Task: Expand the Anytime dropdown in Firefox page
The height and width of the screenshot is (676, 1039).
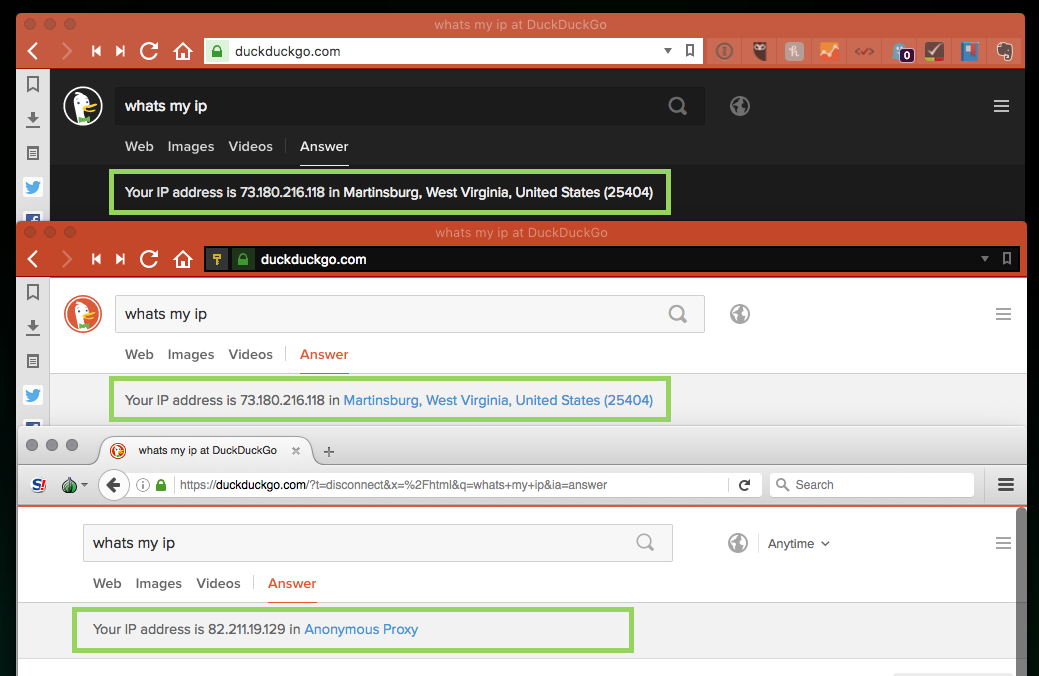Action: point(798,543)
